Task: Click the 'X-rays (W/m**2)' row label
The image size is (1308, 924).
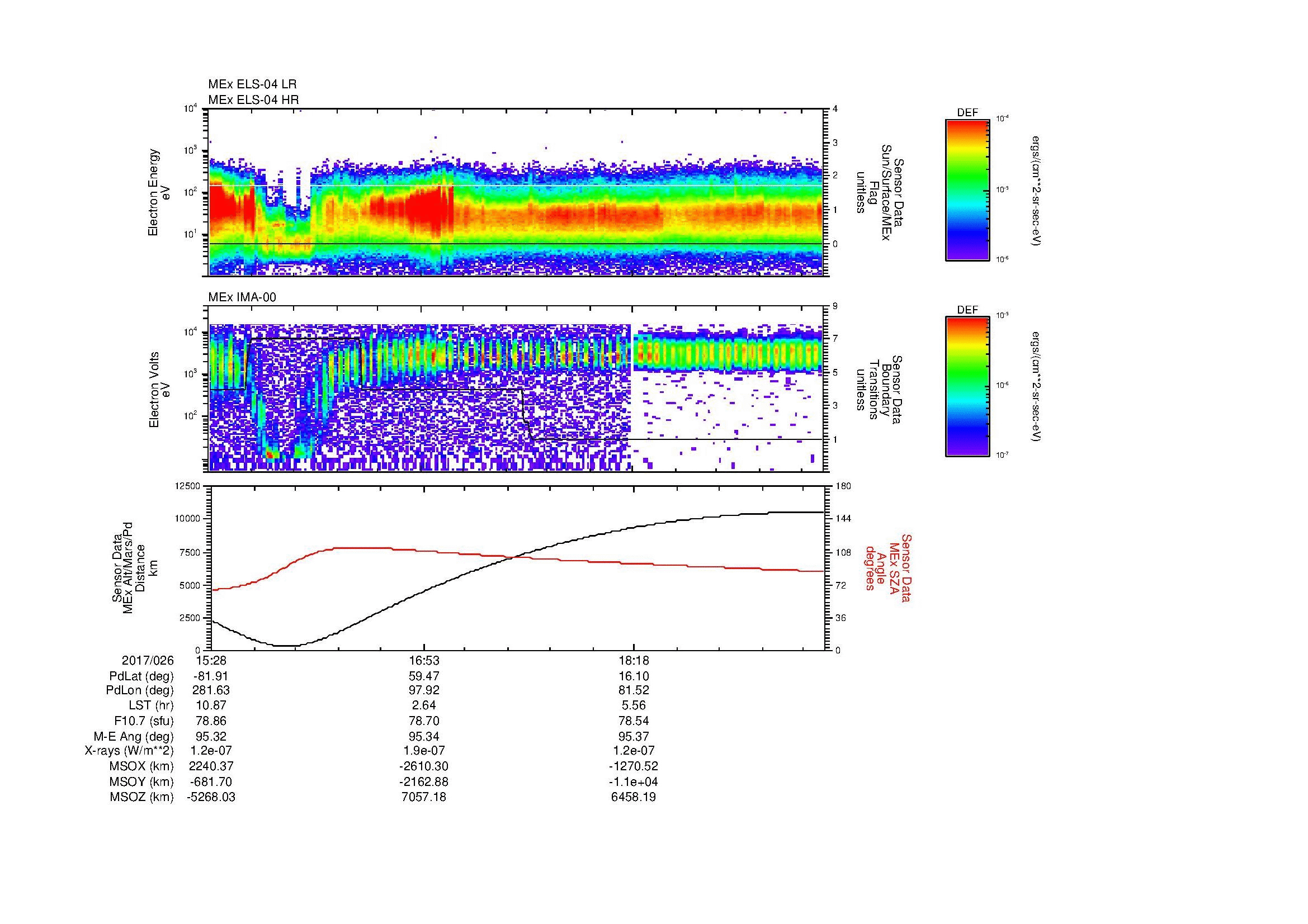Action: coord(129,751)
